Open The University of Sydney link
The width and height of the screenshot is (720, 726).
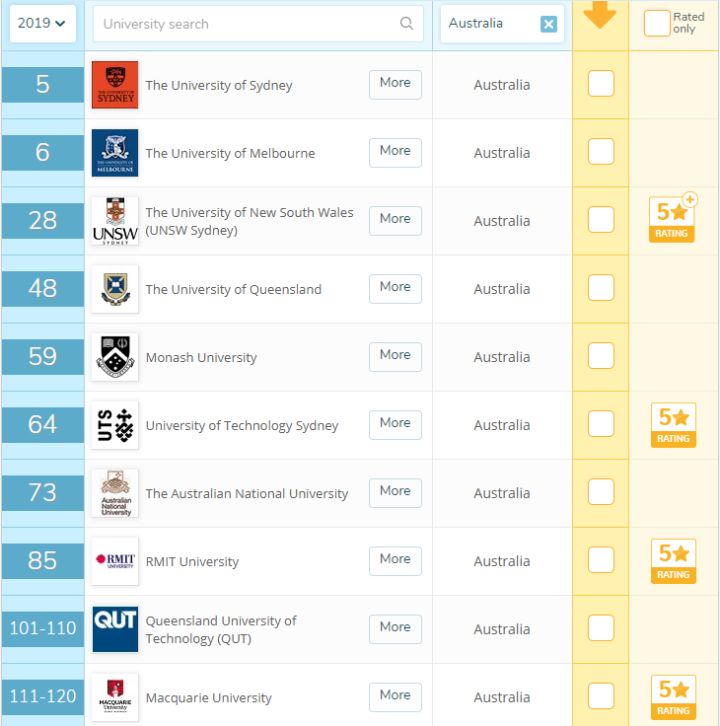[219, 85]
